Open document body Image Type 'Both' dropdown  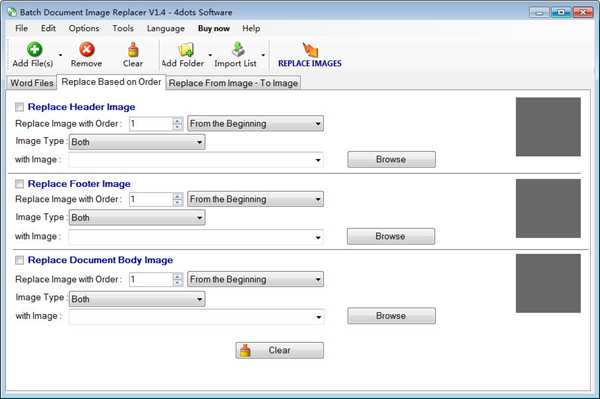[x=137, y=299]
